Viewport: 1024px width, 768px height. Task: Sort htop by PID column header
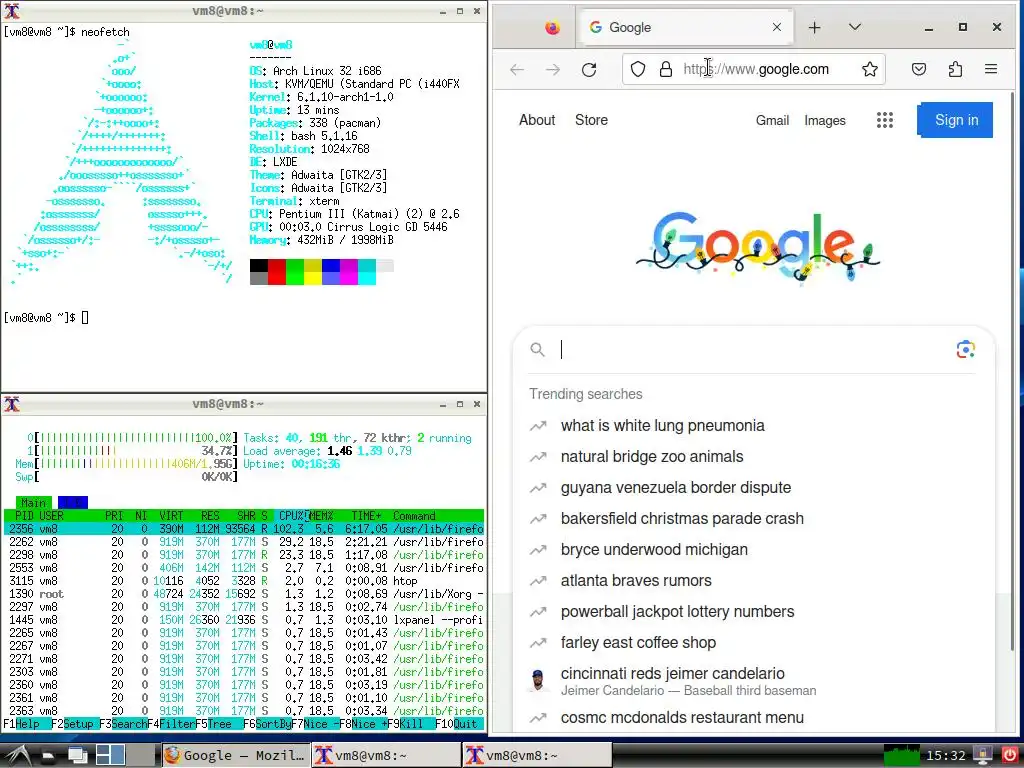(x=24, y=516)
